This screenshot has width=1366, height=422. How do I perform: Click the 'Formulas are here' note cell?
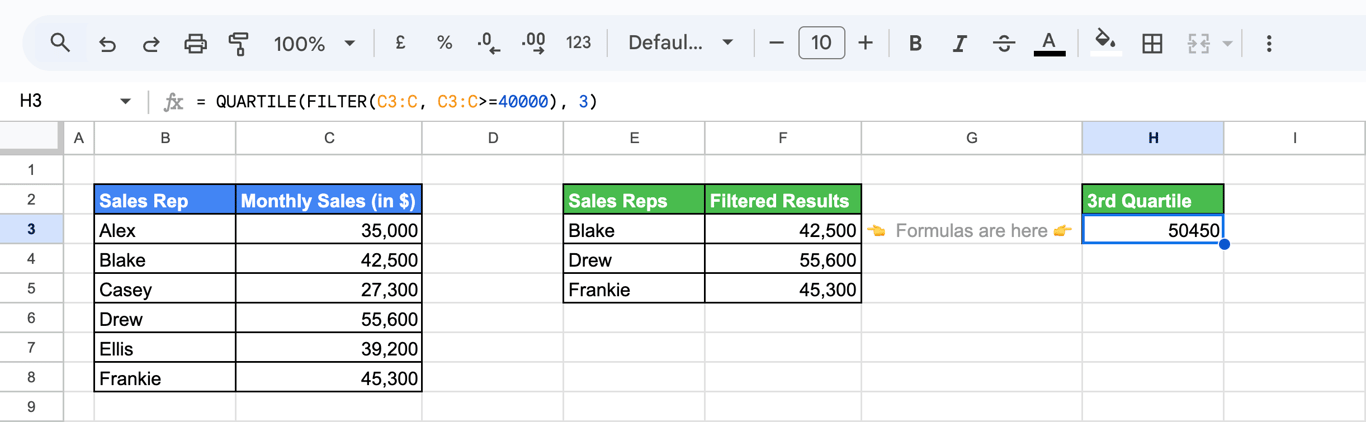point(972,230)
